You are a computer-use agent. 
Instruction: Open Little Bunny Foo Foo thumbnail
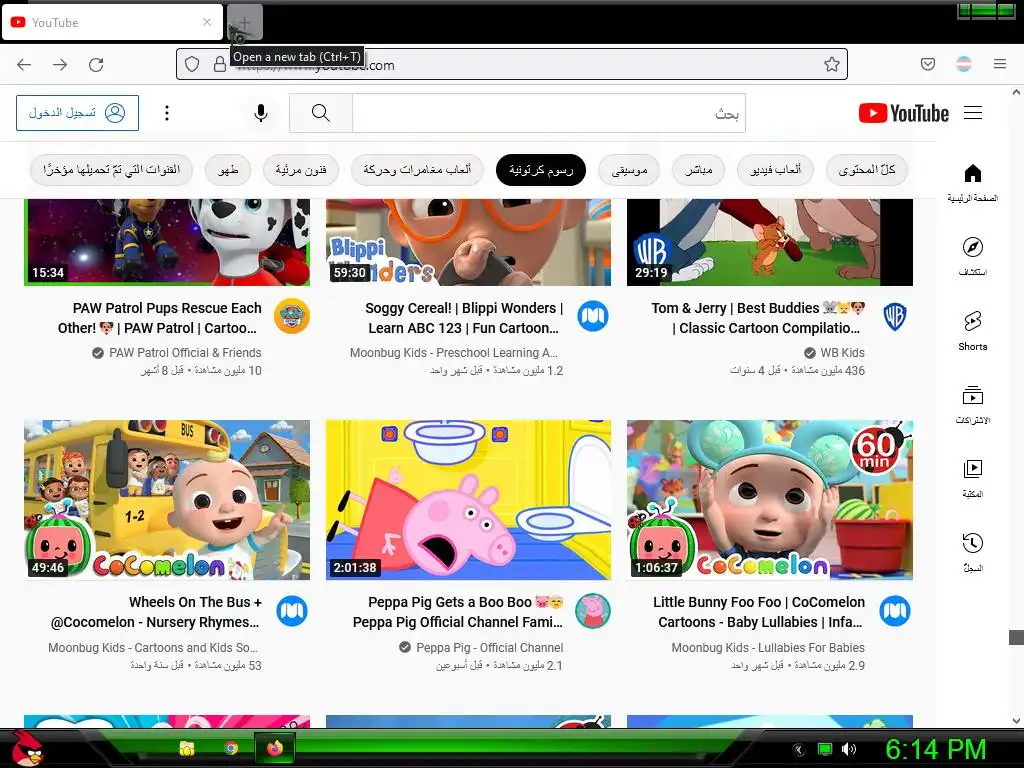pos(770,500)
